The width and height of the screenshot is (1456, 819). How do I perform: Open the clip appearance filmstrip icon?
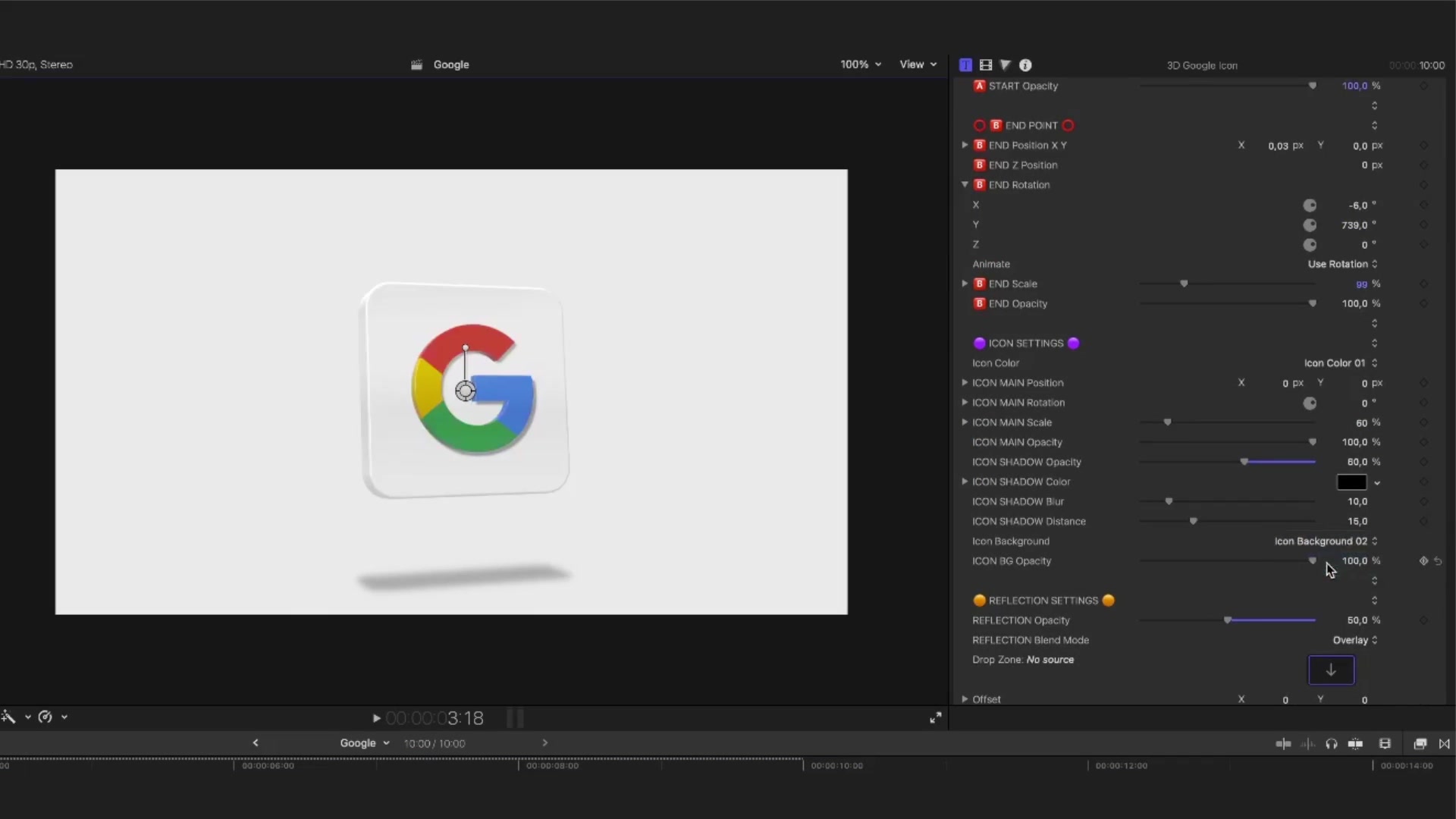coord(1385,744)
